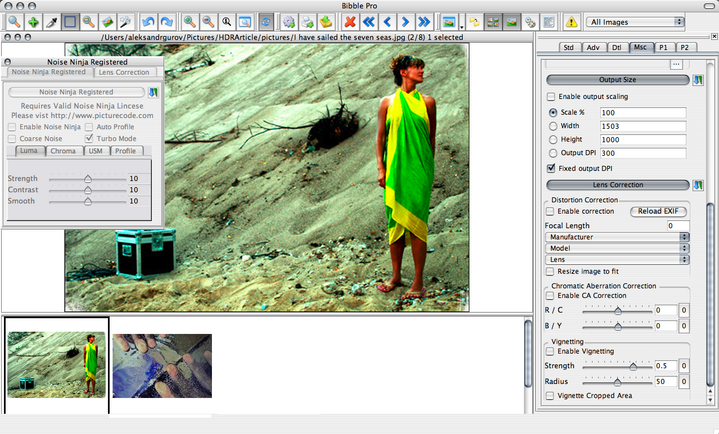This screenshot has height=434, width=719.
Task: Click the red X delete icon
Action: [x=351, y=21]
